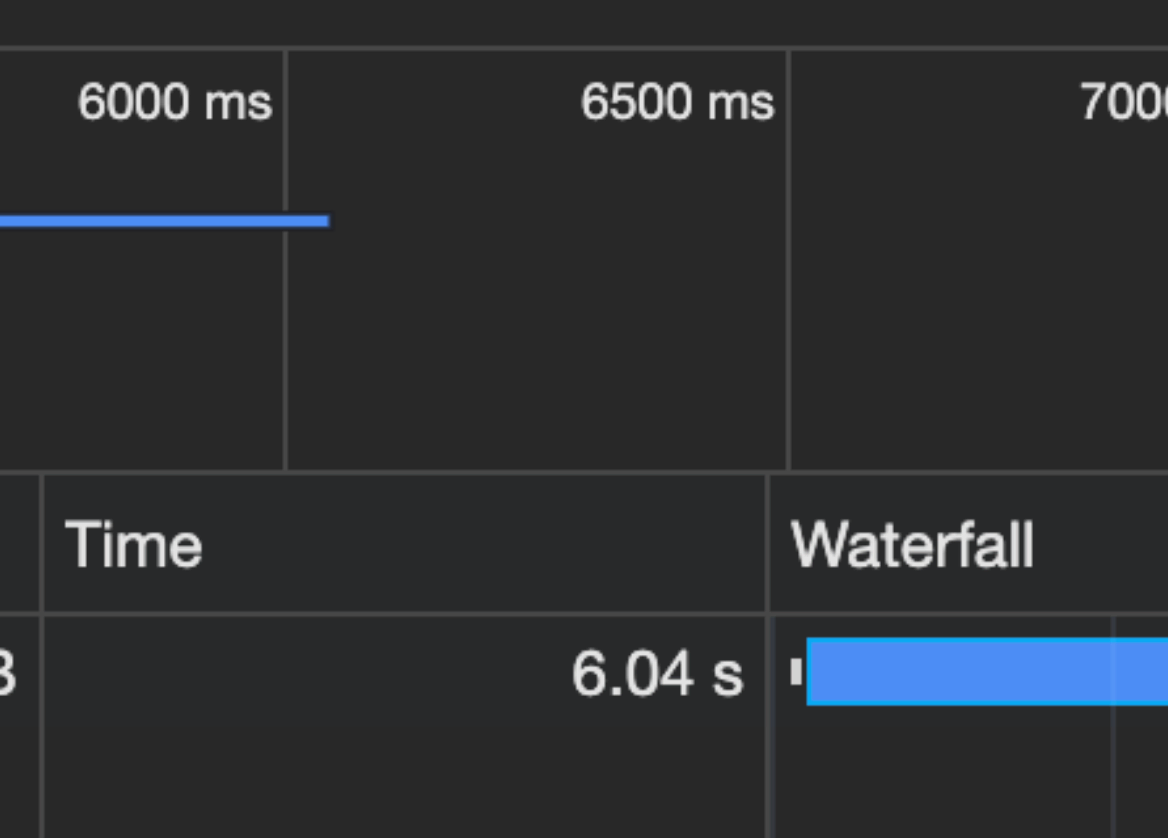
Task: Click the partially visible 7000 ms label
Action: click(x=1123, y=102)
